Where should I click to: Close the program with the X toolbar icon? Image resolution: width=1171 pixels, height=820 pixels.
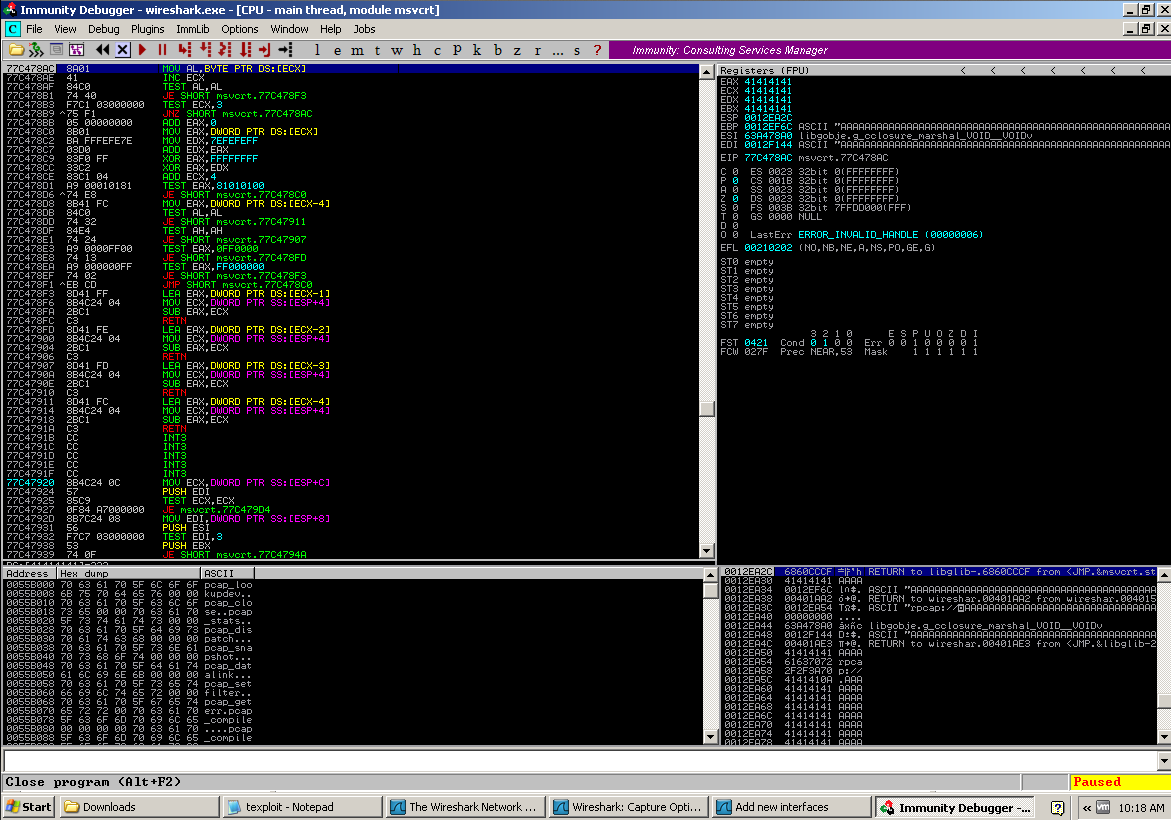[123, 50]
